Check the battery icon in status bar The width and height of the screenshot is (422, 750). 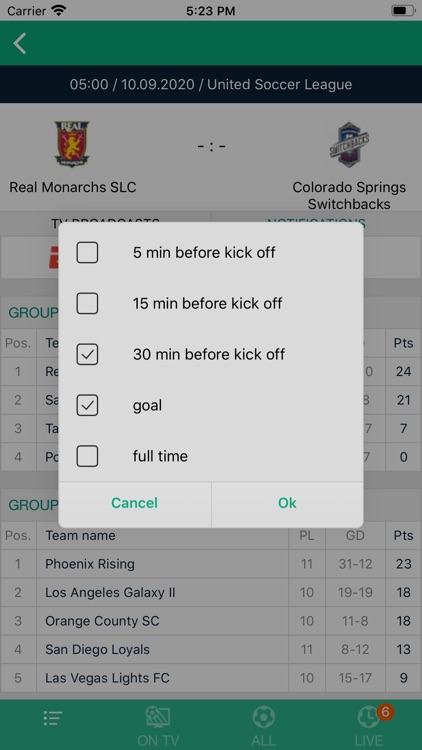tap(403, 11)
